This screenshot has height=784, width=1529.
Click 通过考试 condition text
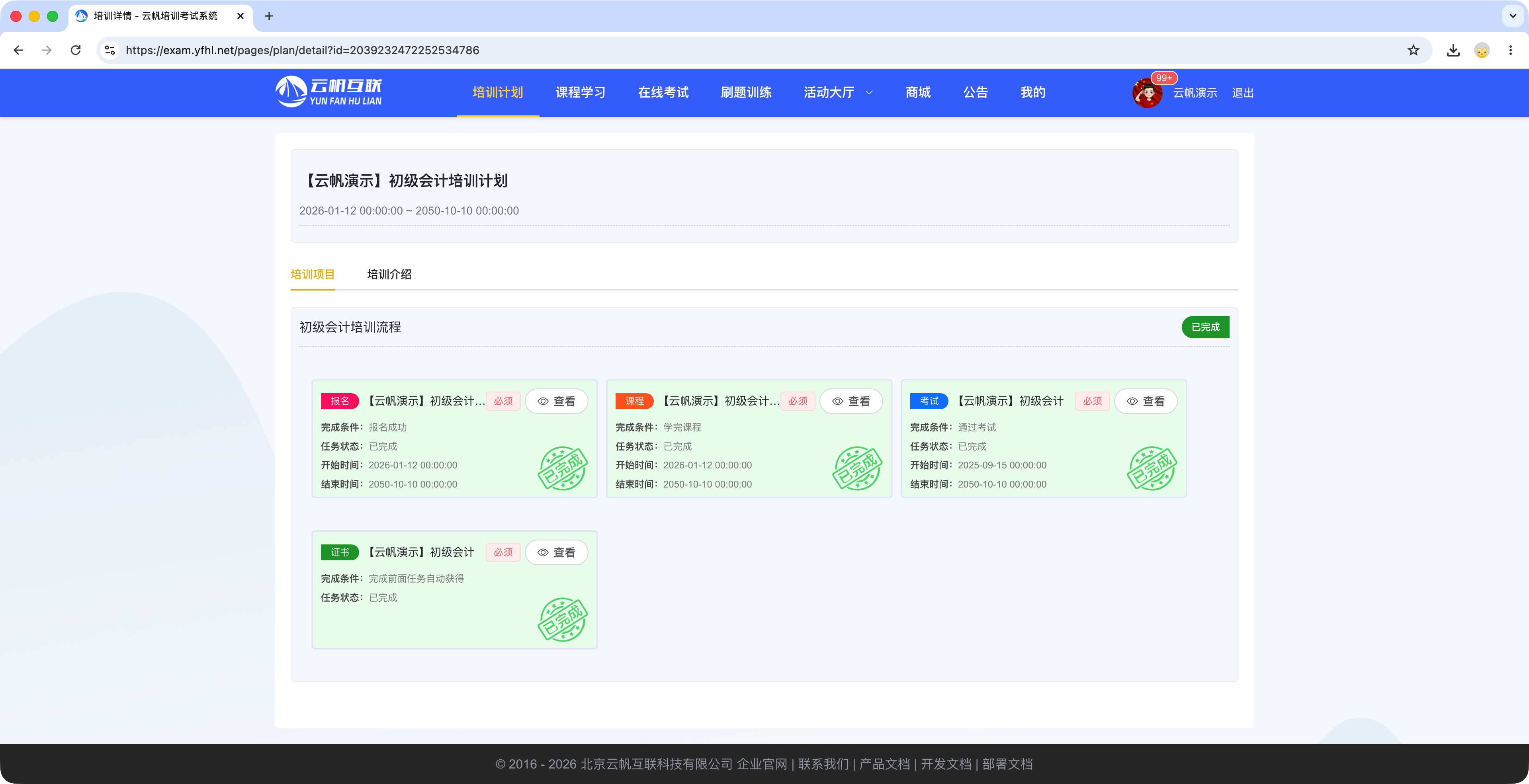[976, 427]
